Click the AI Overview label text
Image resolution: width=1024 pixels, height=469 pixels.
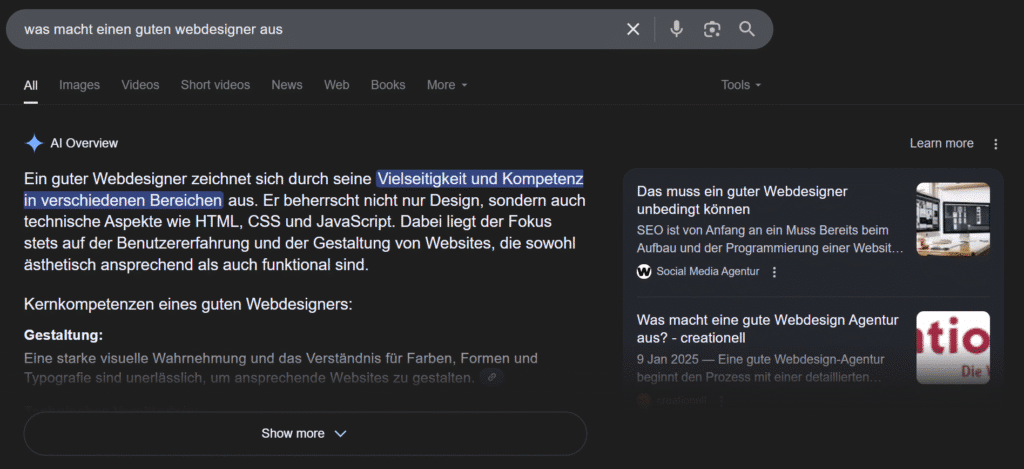coord(84,144)
